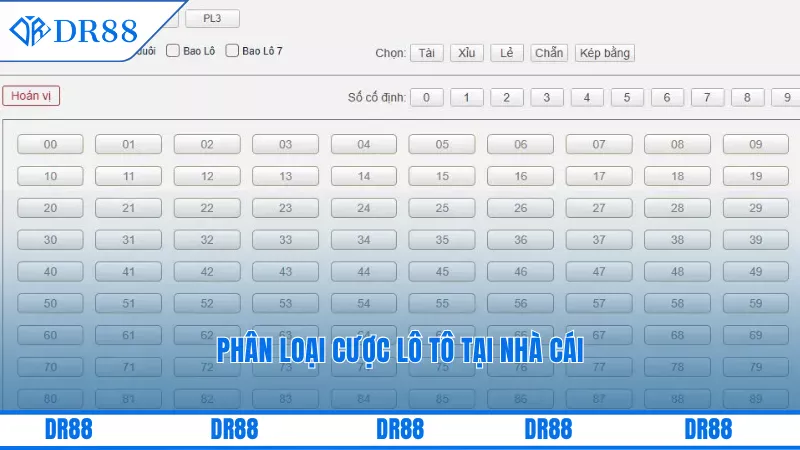Choose number 71 in the grid
The image size is (800, 450).
[x=129, y=367]
